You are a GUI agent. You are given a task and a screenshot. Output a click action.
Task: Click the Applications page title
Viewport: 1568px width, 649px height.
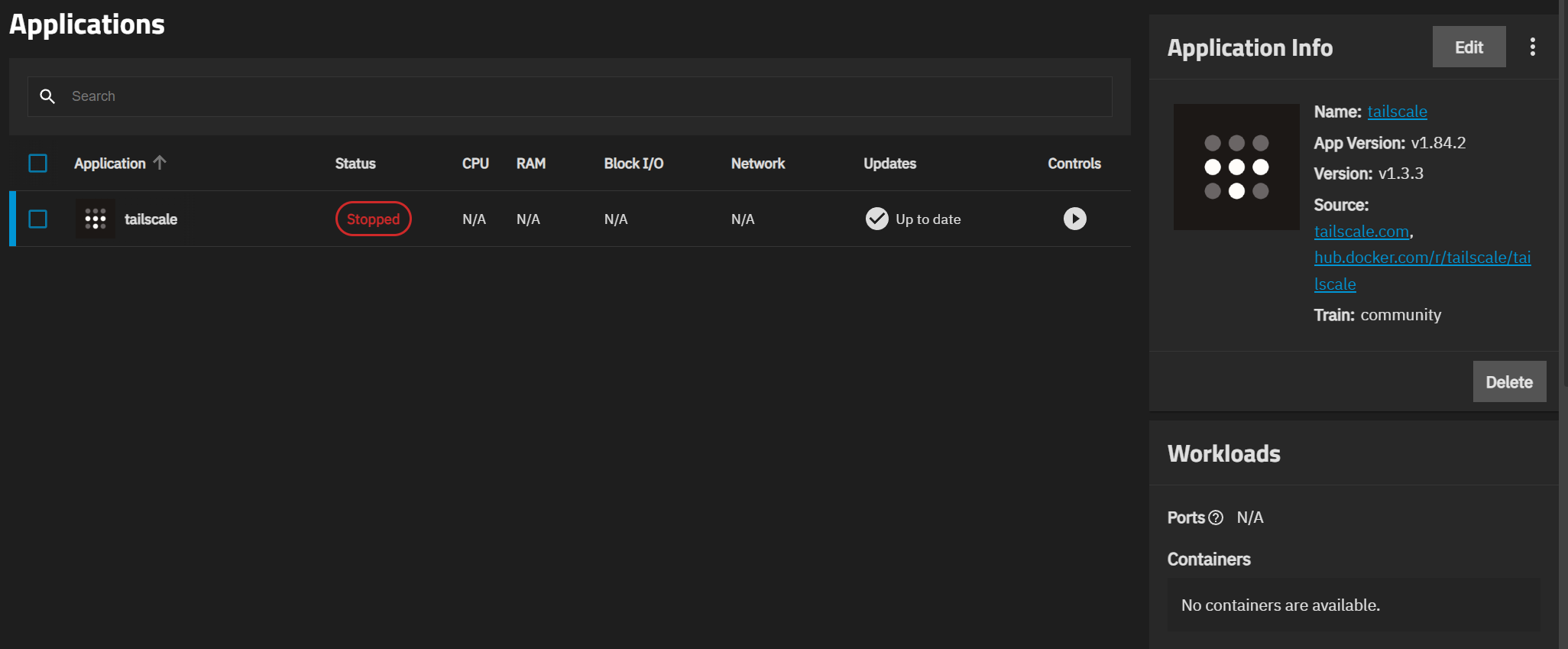click(86, 24)
